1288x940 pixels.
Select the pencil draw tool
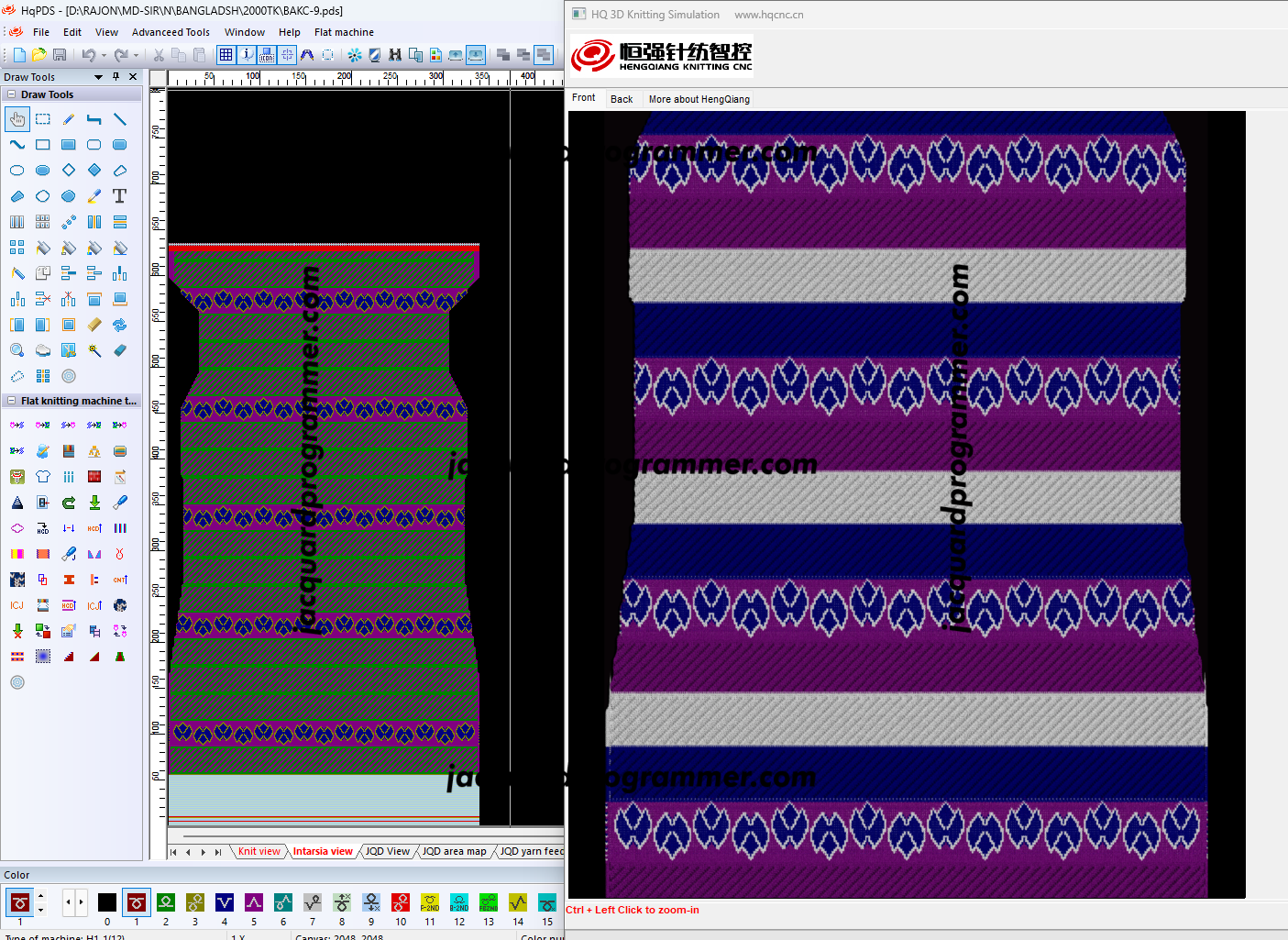coord(69,119)
